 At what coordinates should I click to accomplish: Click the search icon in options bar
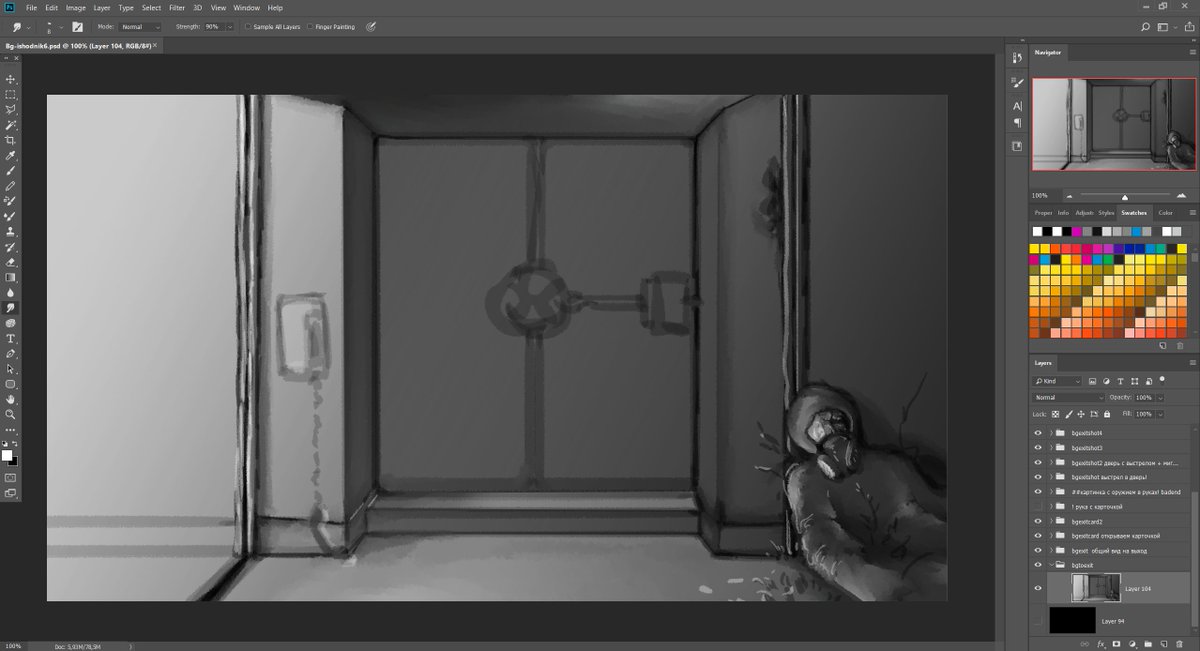click(1146, 27)
